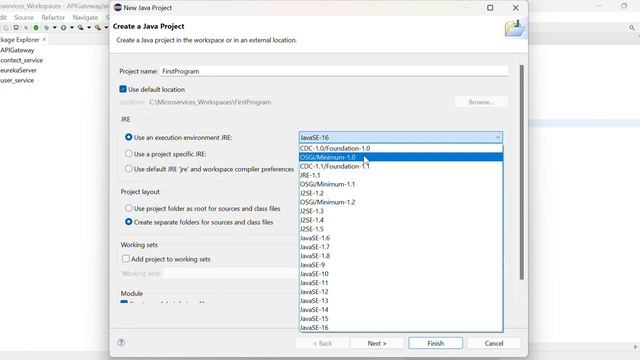Choose JavaSE-16 at bottom of list
This screenshot has width=640, height=360.
pyautogui.click(x=401, y=327)
